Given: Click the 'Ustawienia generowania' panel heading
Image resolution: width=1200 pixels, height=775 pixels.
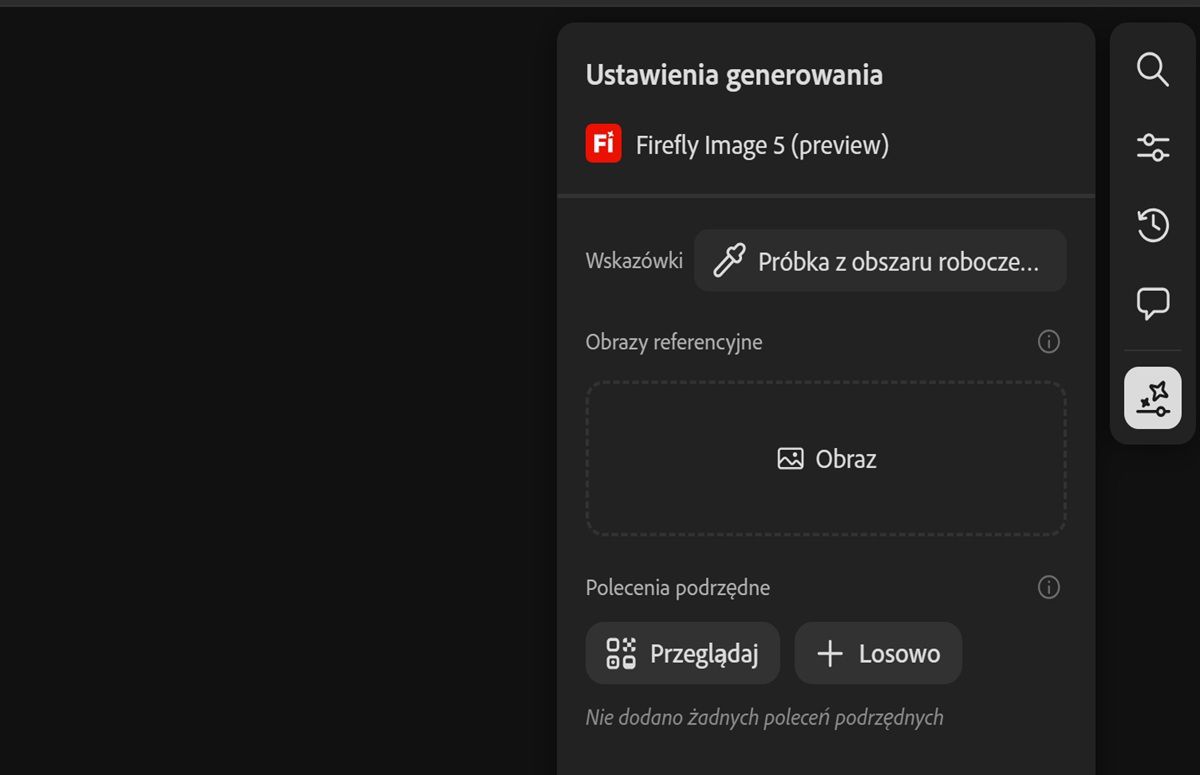Looking at the screenshot, I should pyautogui.click(x=734, y=75).
